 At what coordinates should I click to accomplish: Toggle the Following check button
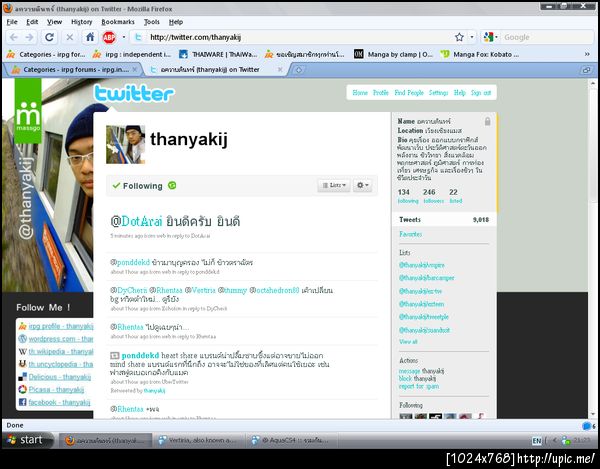(x=138, y=186)
